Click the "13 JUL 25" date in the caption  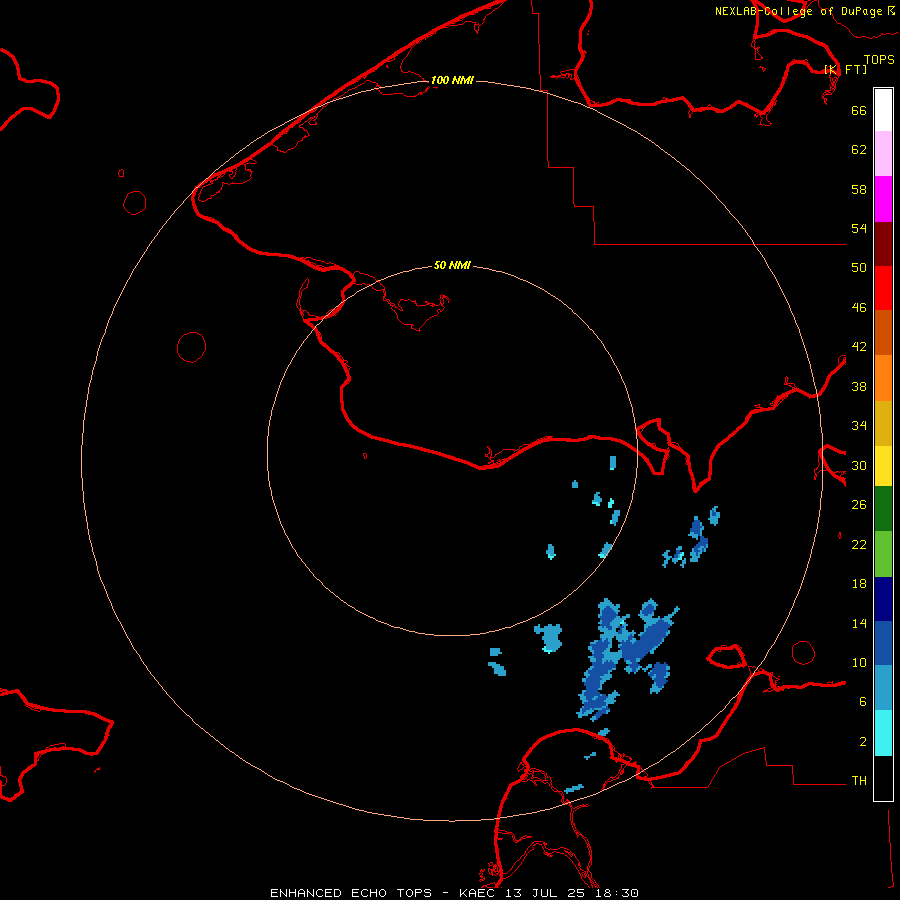tap(545, 893)
